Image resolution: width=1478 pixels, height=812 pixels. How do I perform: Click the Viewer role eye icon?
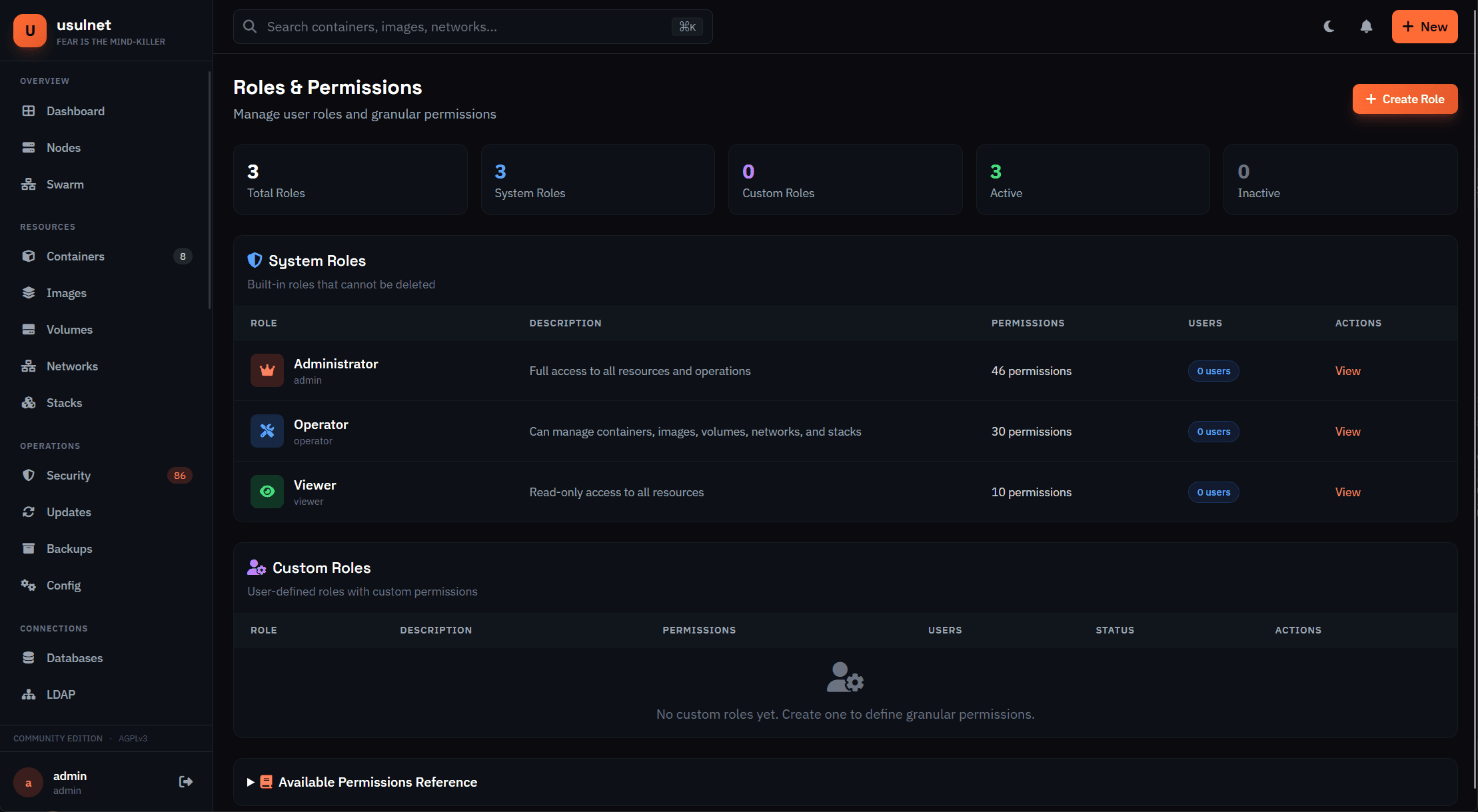coord(267,492)
